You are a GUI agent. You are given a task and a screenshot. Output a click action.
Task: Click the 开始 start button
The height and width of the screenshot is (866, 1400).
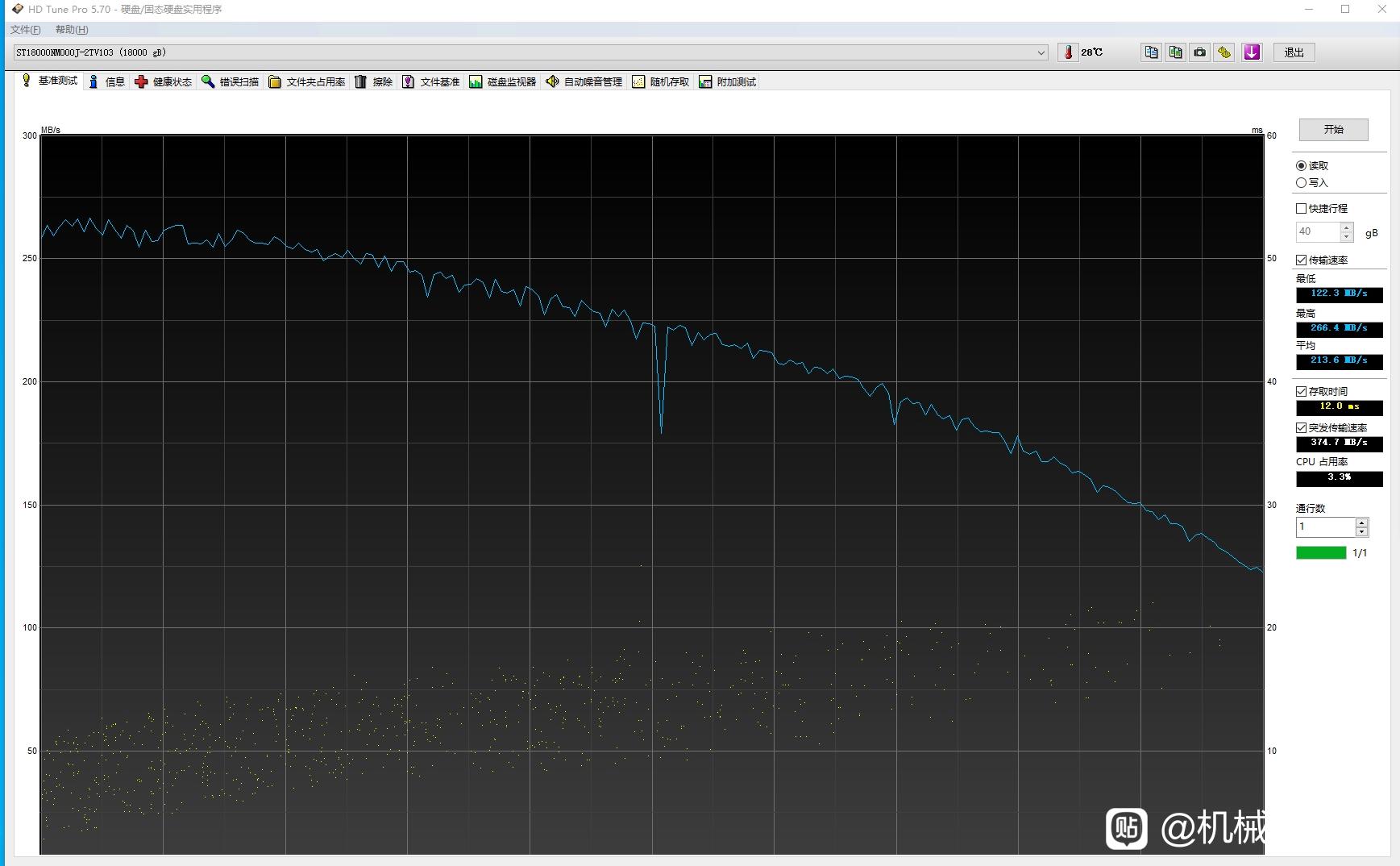(1333, 129)
